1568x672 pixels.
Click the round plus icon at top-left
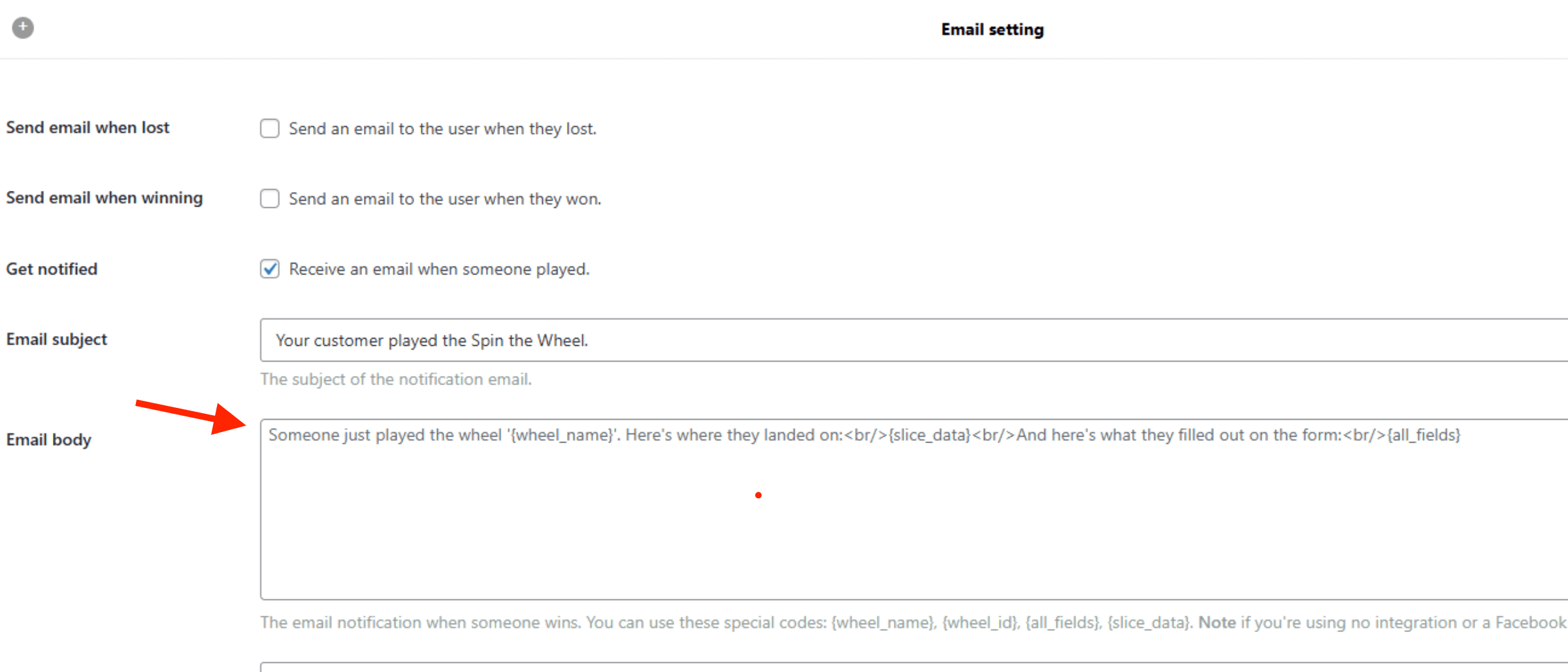click(23, 27)
